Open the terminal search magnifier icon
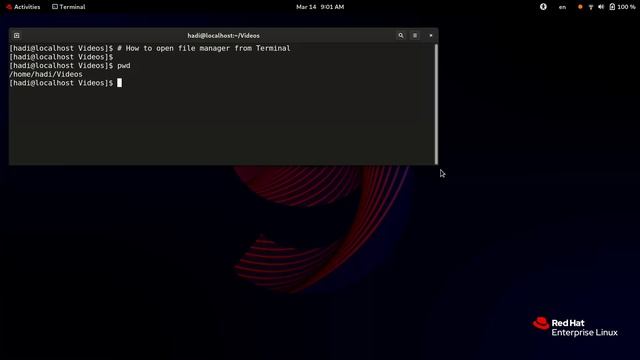This screenshot has width=640, height=360. (401, 36)
